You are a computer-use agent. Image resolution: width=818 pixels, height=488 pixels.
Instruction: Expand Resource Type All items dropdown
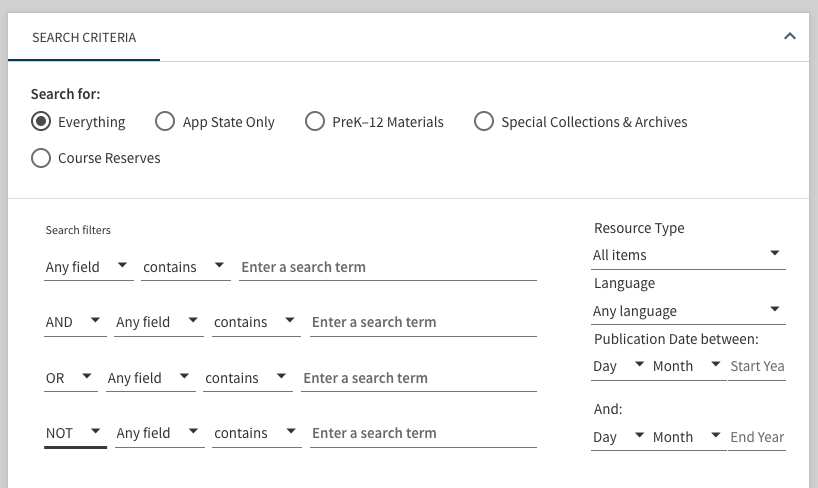coord(687,255)
